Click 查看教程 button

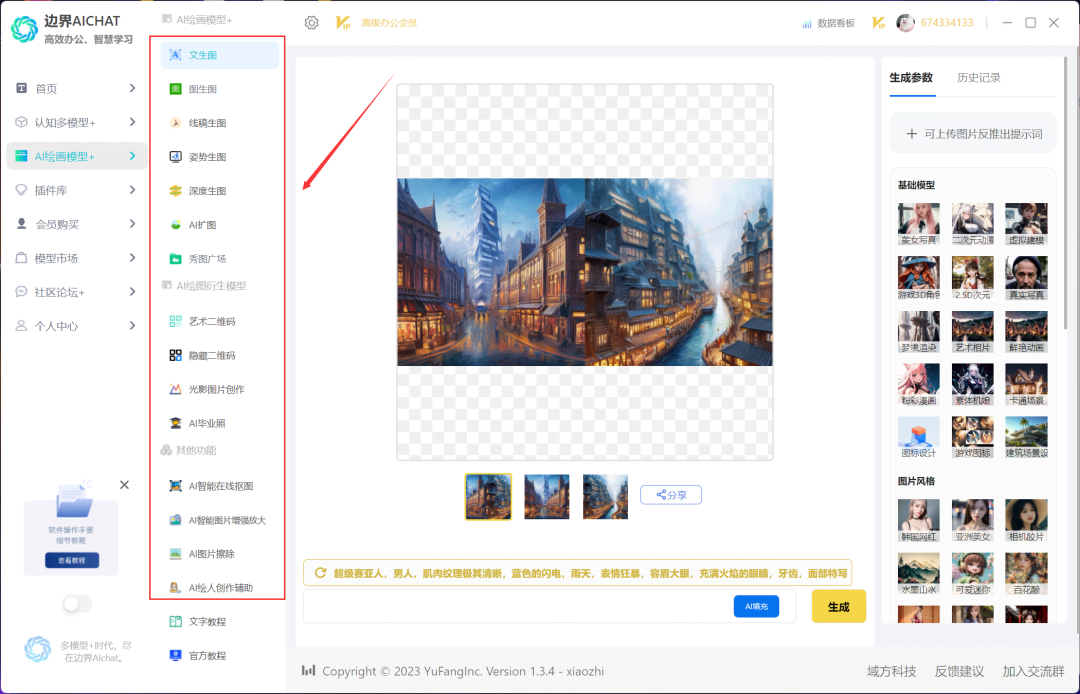(x=72, y=560)
